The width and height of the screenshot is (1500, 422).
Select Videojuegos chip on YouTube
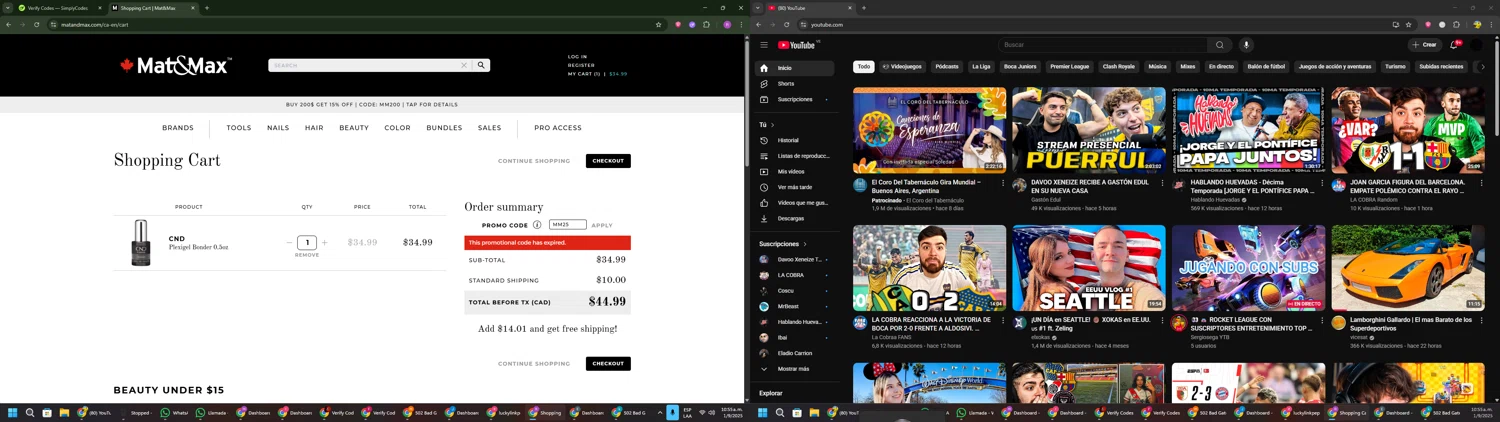point(902,67)
